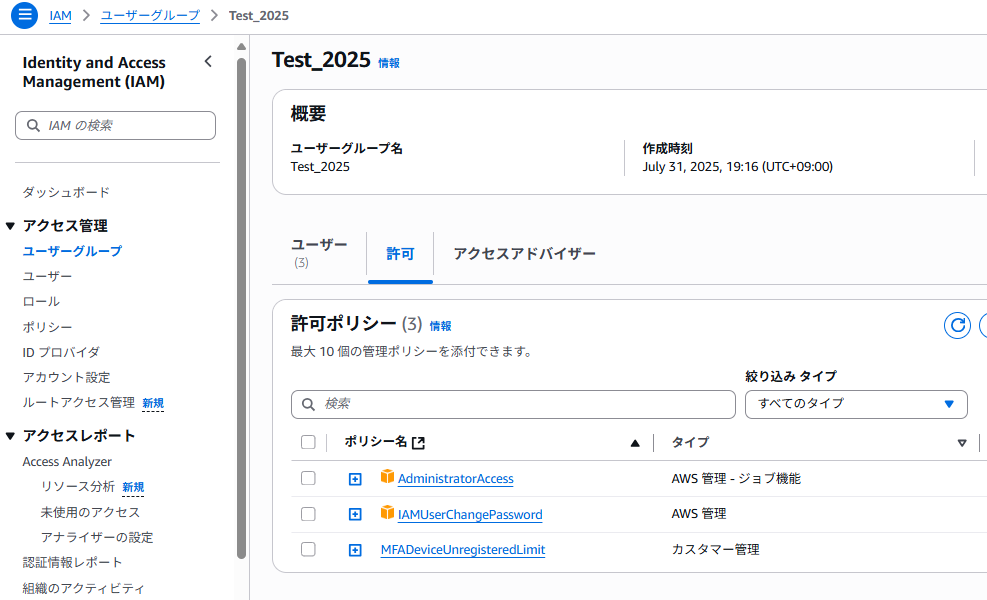987x600 pixels.
Task: Open アナライザーの設定 in the sidebar
Action: coord(97,537)
